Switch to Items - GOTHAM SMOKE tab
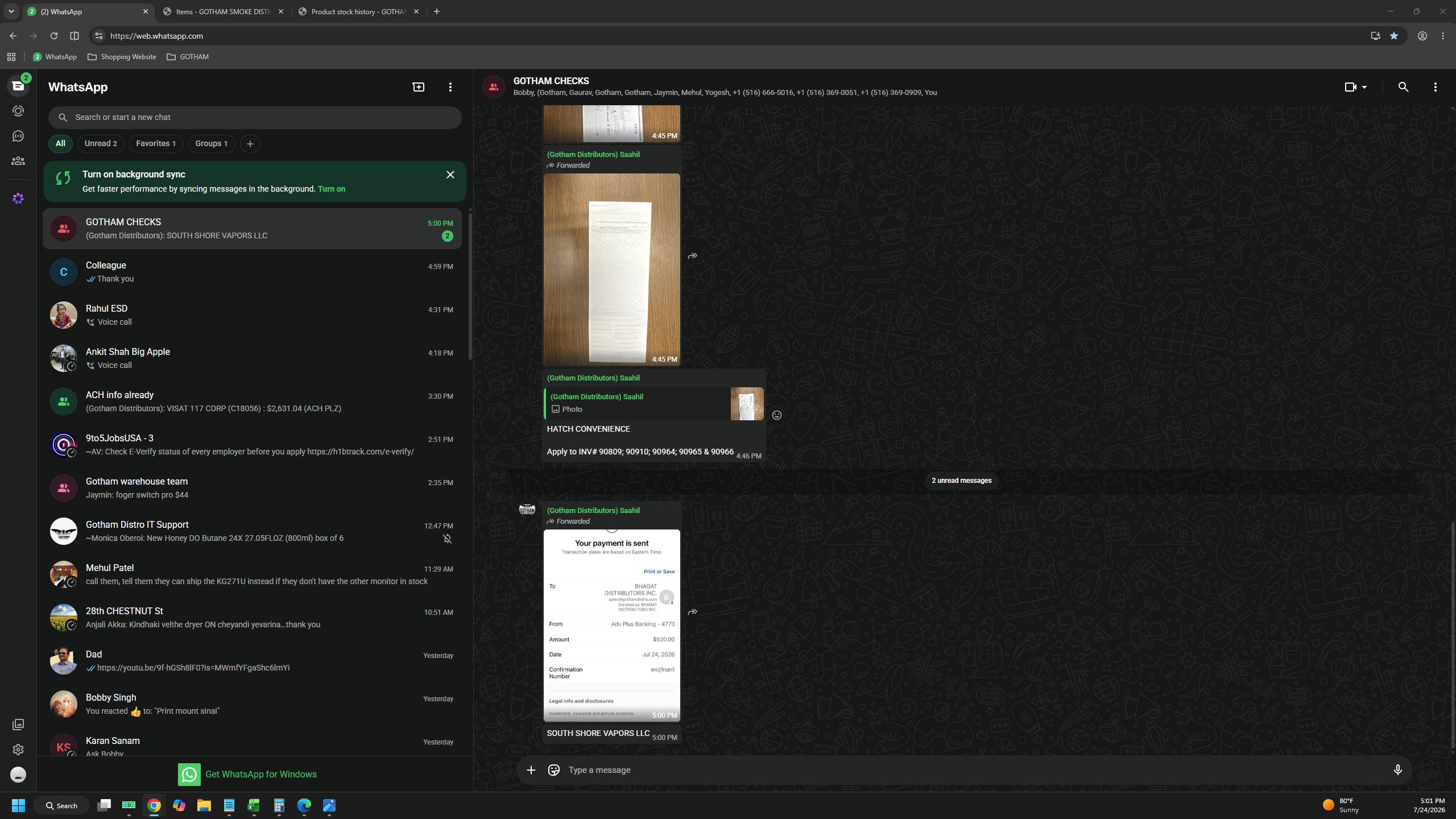This screenshot has height=819, width=1456. coord(223,11)
